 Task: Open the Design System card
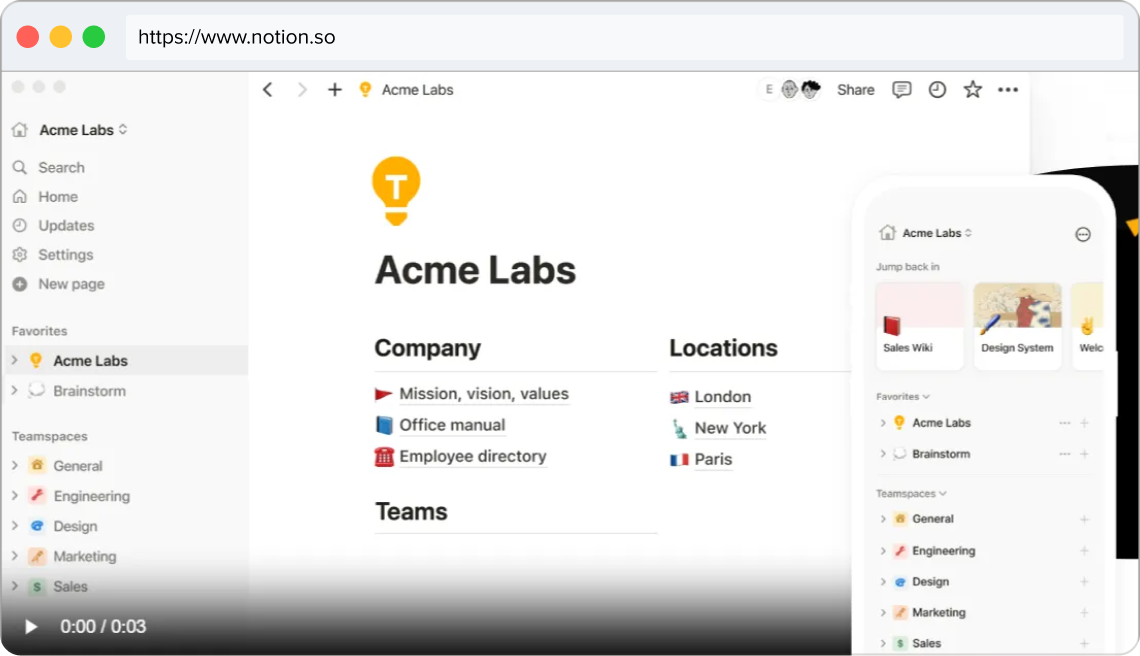(1017, 325)
